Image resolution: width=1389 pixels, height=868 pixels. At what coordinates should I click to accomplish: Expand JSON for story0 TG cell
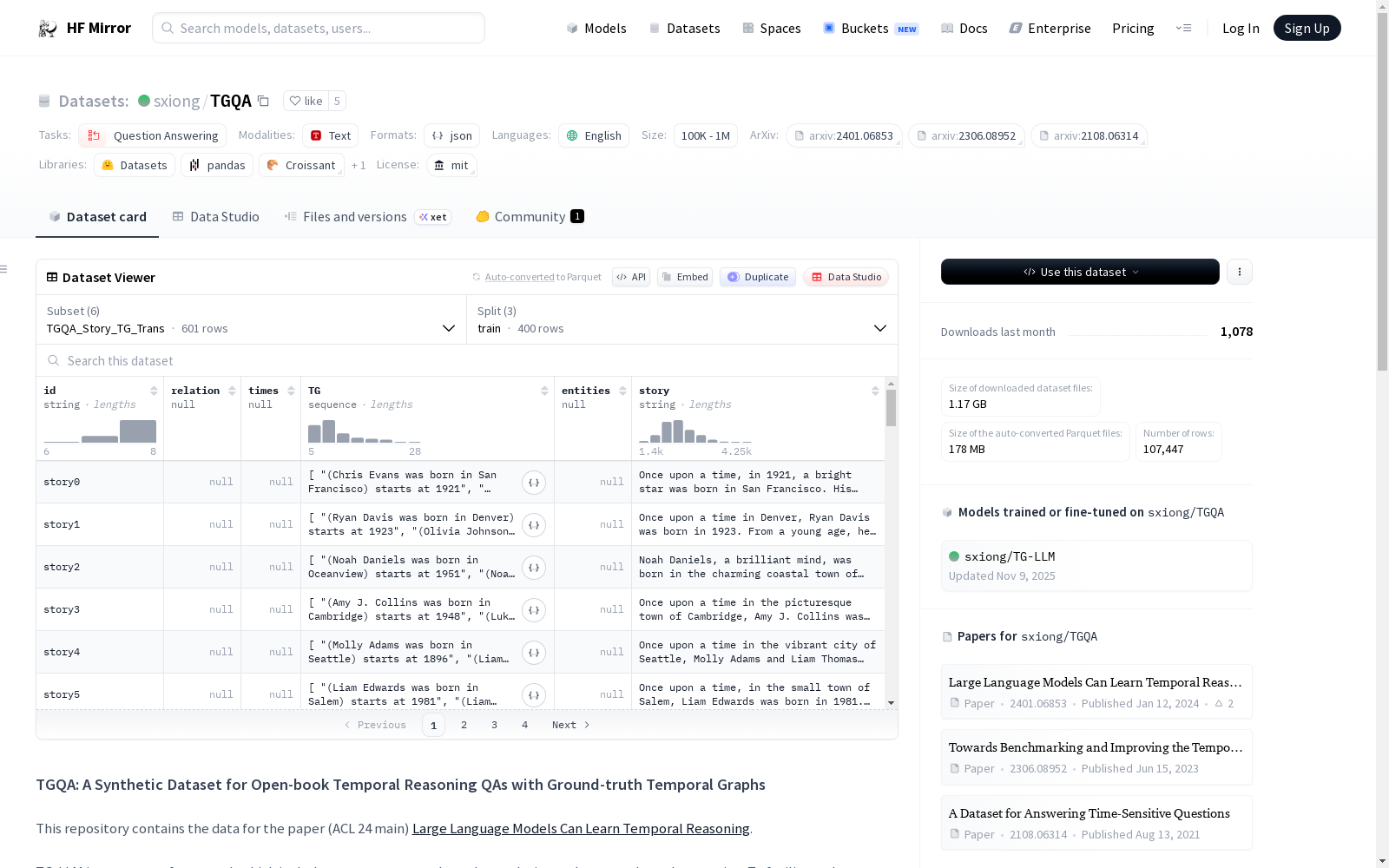pyautogui.click(x=534, y=483)
